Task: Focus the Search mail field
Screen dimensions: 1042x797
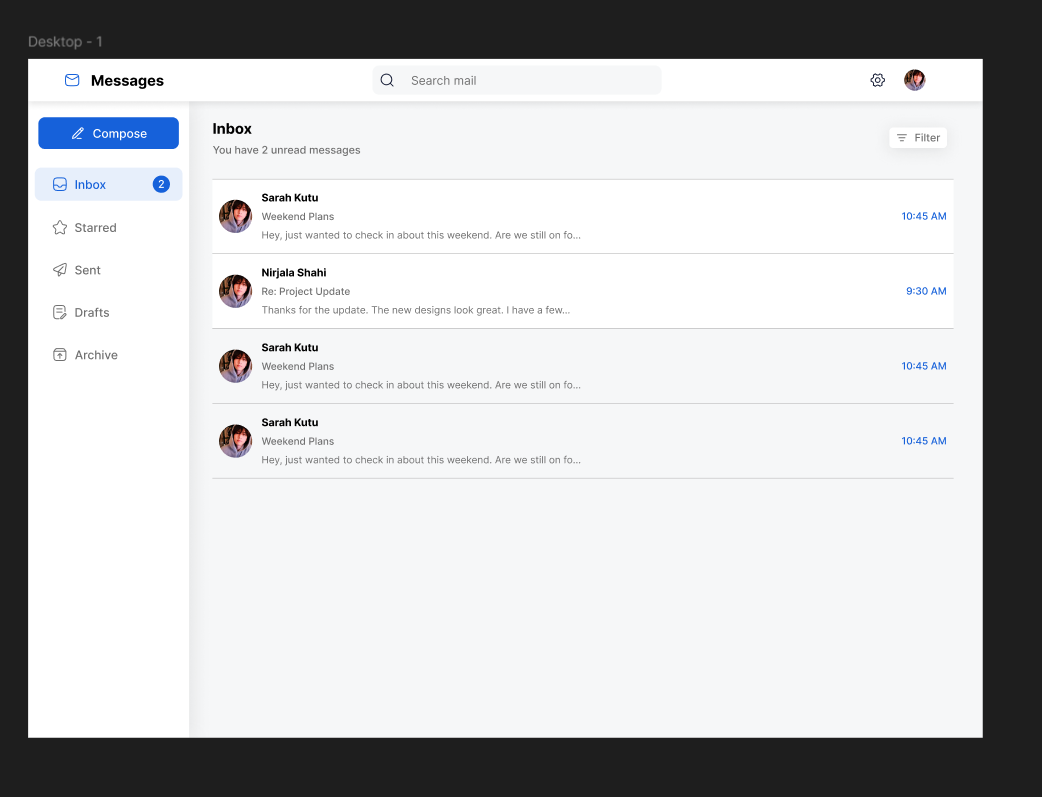Action: [517, 80]
